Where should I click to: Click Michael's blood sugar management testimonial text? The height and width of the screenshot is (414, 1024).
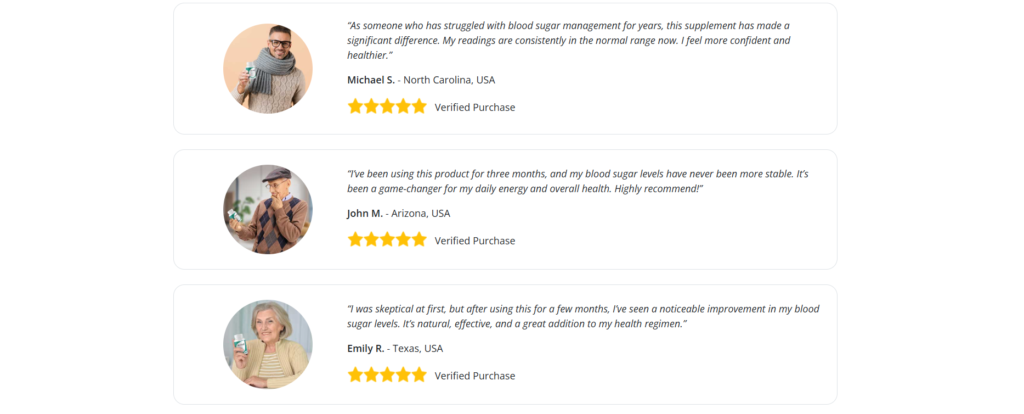tap(568, 40)
